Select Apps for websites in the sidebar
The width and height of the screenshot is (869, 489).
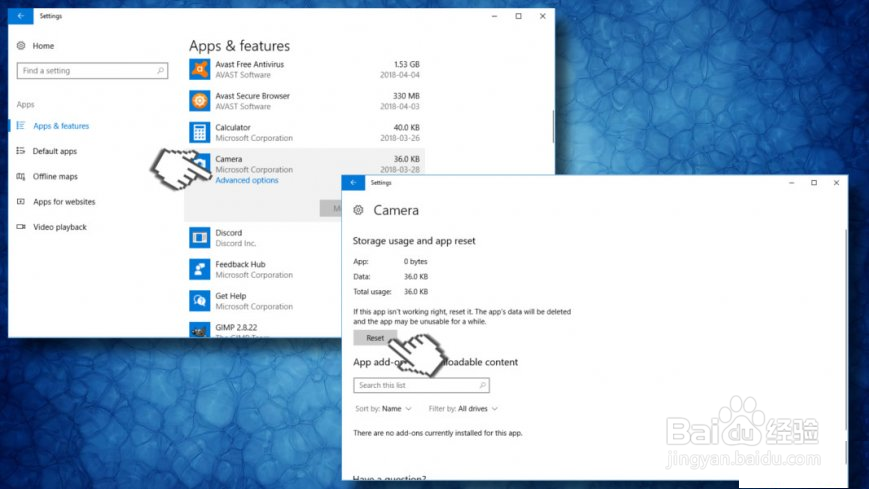pyautogui.click(x=64, y=201)
